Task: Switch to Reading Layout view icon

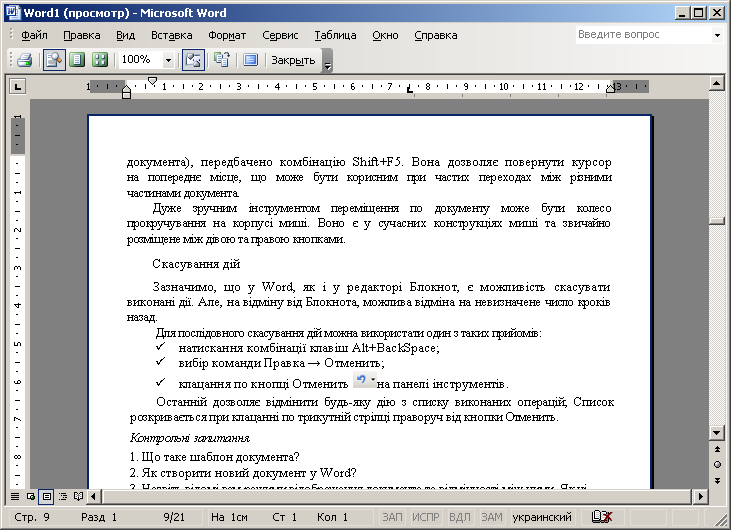Action: tap(78, 496)
